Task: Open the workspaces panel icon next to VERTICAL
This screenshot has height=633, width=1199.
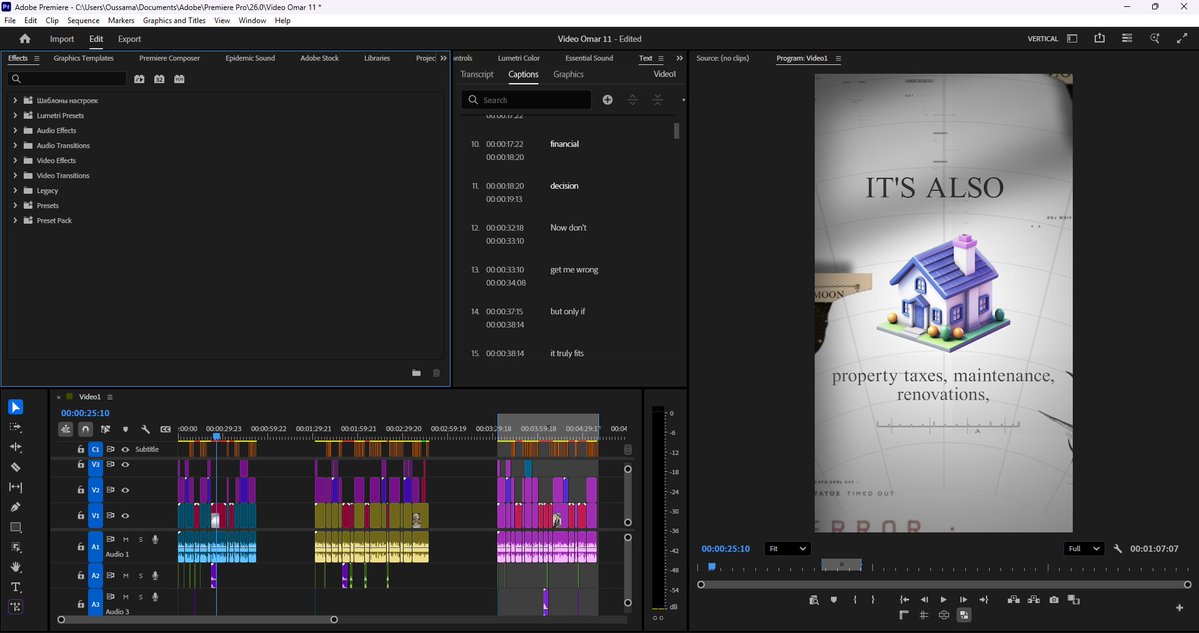Action: tap(1072, 38)
